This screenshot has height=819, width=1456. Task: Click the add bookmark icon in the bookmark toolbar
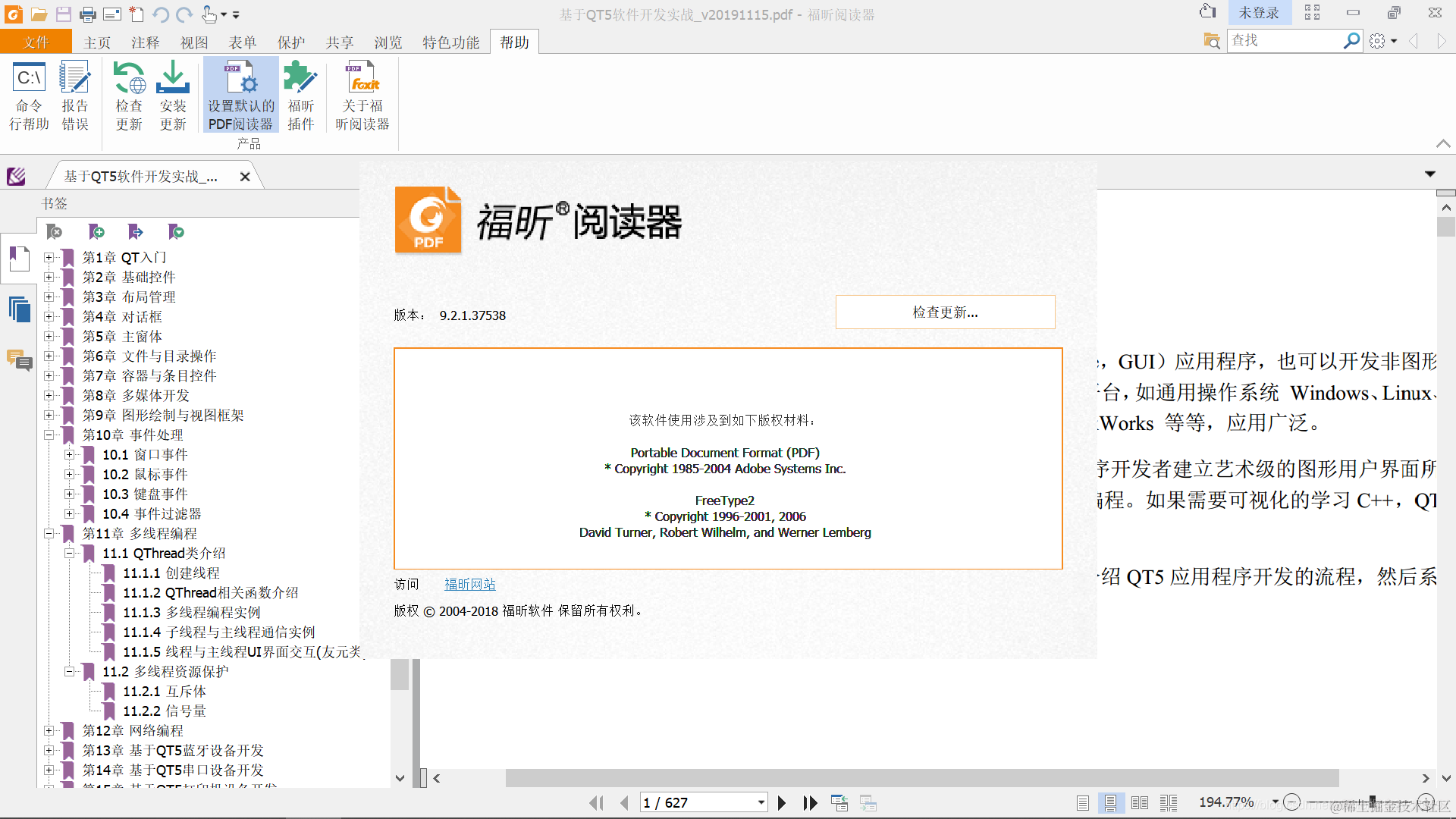96,231
